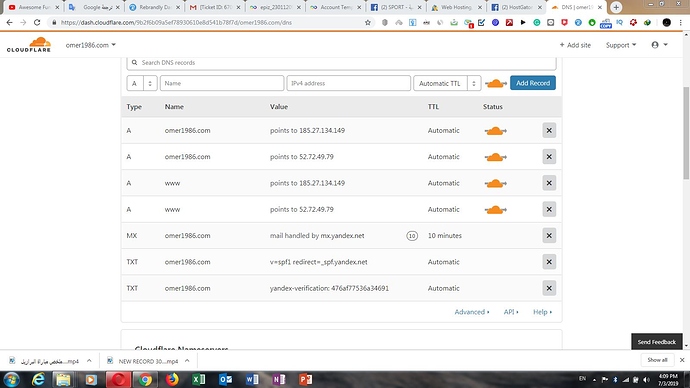Open the omer1986.com site selector dropdown

(x=91, y=45)
